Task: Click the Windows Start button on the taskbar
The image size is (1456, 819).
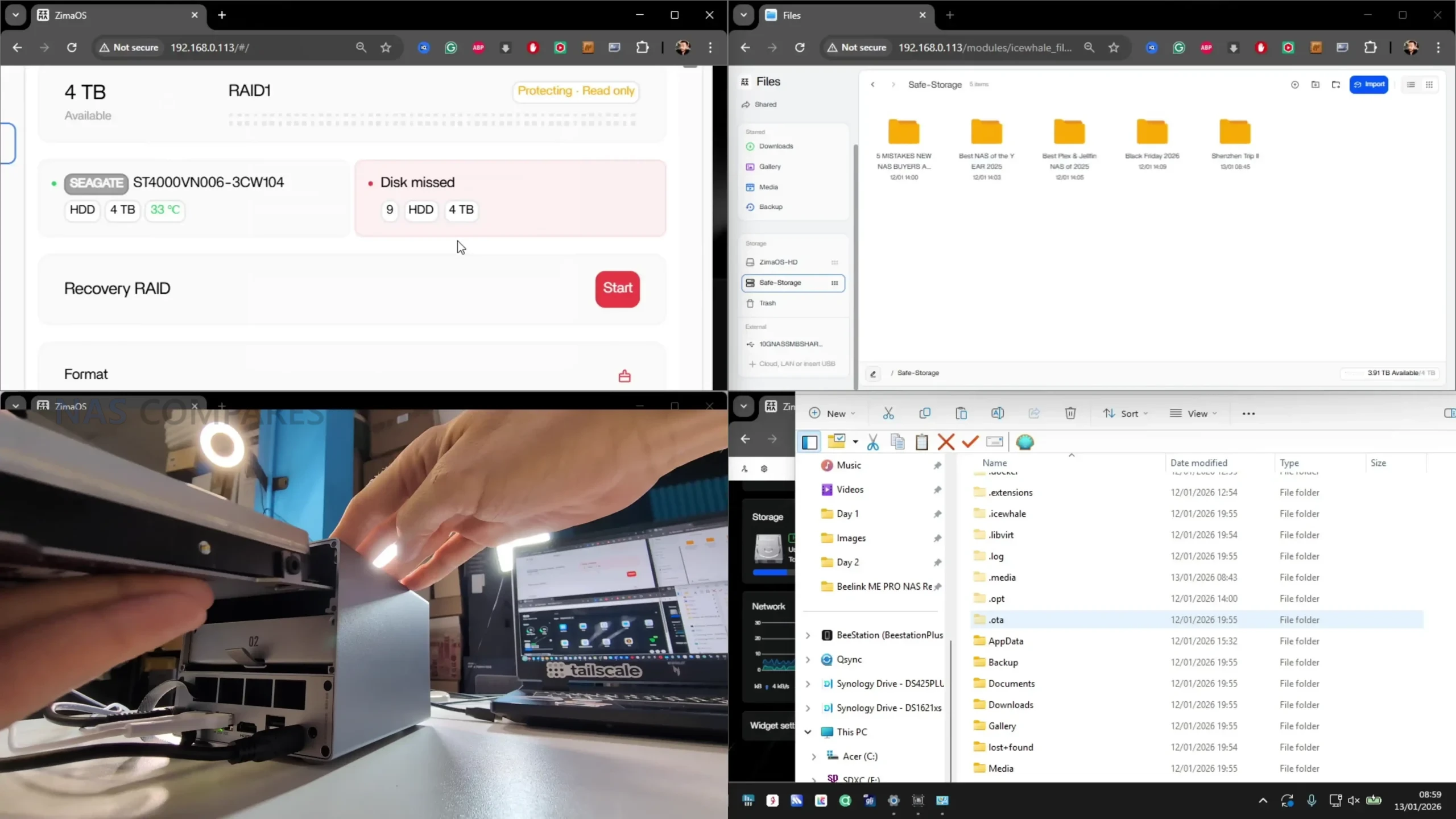Action: click(748, 801)
